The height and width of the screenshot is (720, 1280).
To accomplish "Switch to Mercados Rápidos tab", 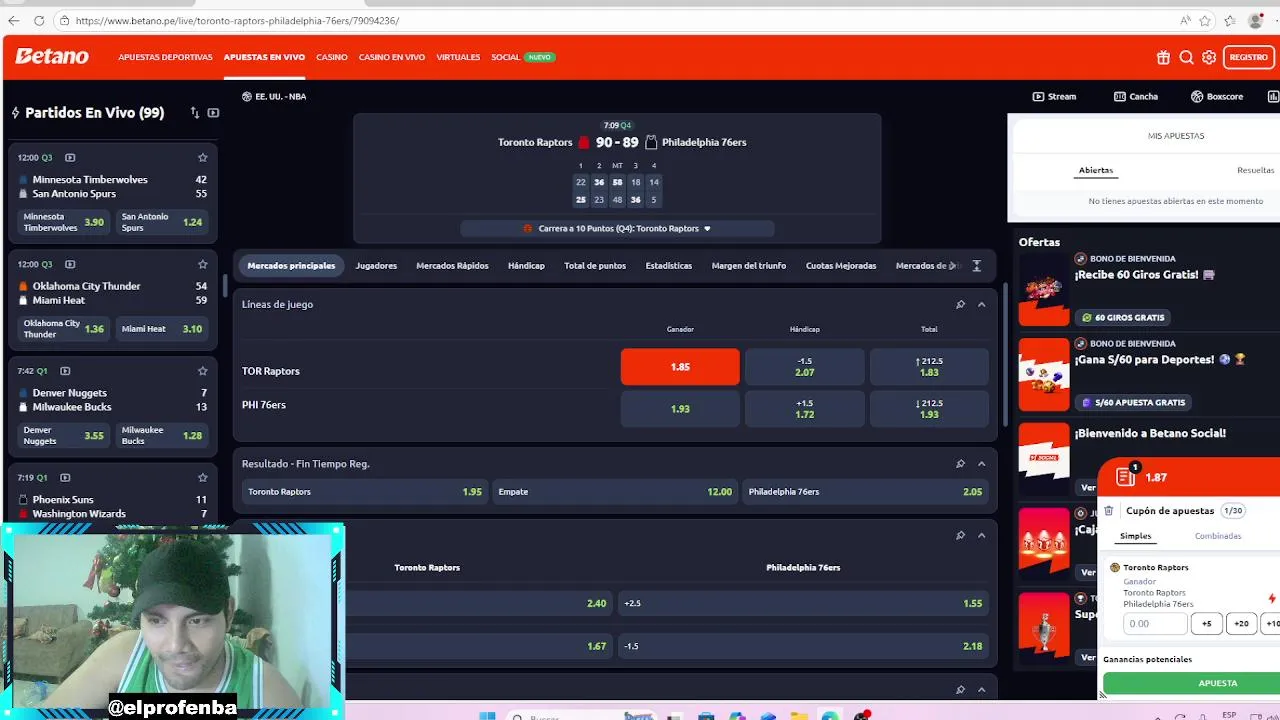I will (452, 266).
